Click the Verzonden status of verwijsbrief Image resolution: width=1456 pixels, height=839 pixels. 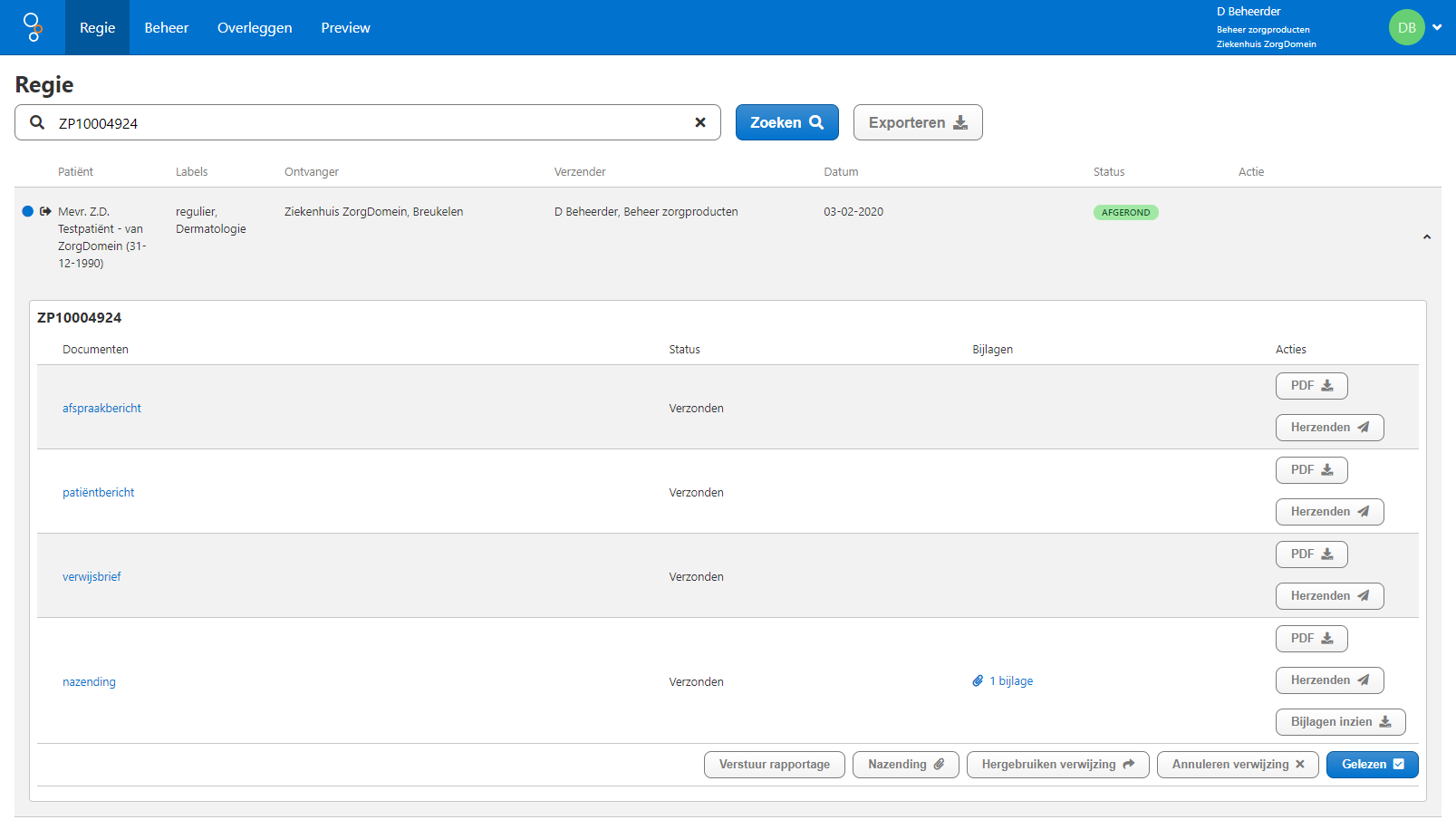(696, 576)
